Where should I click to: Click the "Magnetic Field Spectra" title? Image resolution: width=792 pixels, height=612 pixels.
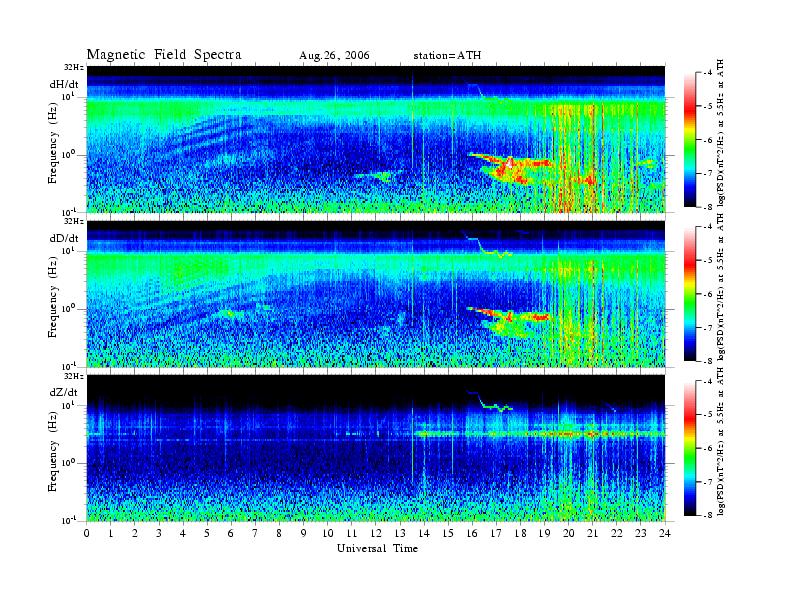coord(164,55)
